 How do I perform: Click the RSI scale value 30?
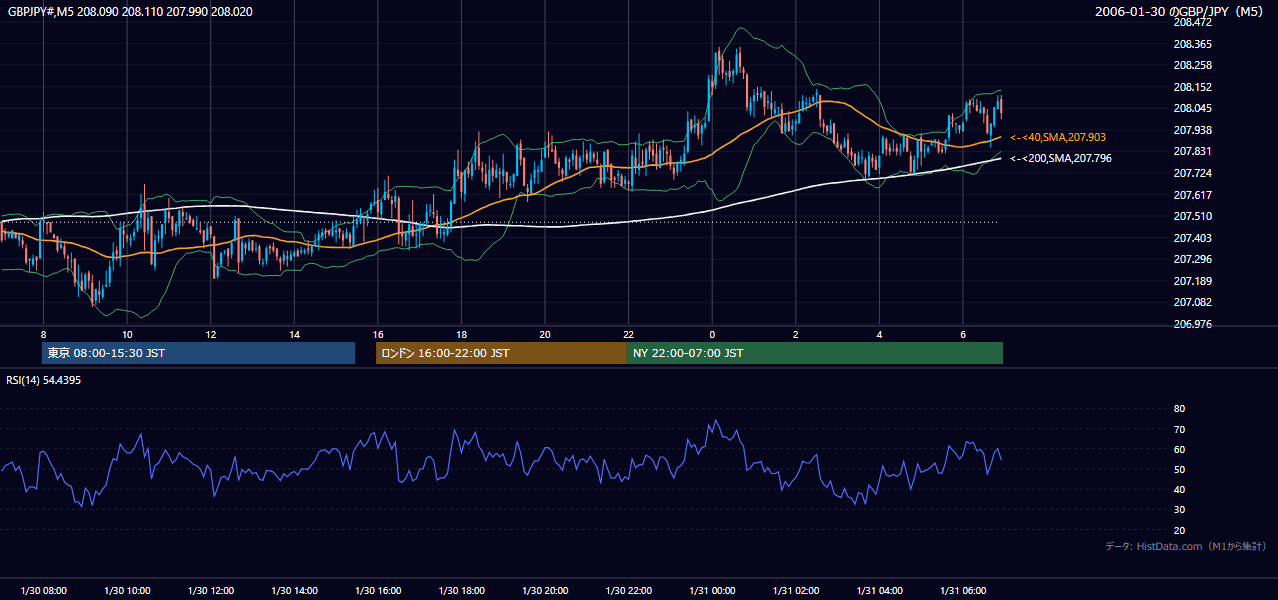pos(1179,510)
